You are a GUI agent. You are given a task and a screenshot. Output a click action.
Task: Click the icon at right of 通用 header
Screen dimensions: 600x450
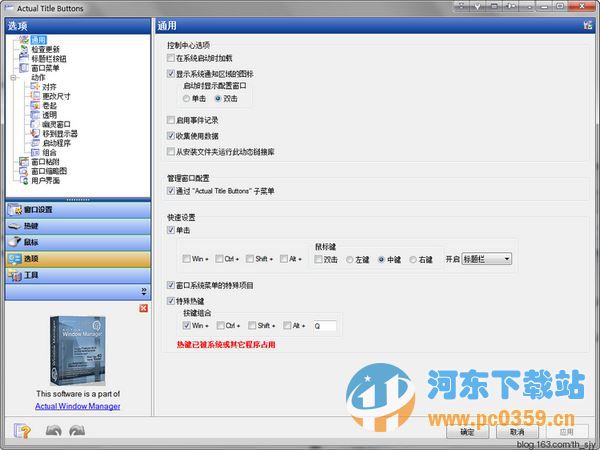point(588,26)
